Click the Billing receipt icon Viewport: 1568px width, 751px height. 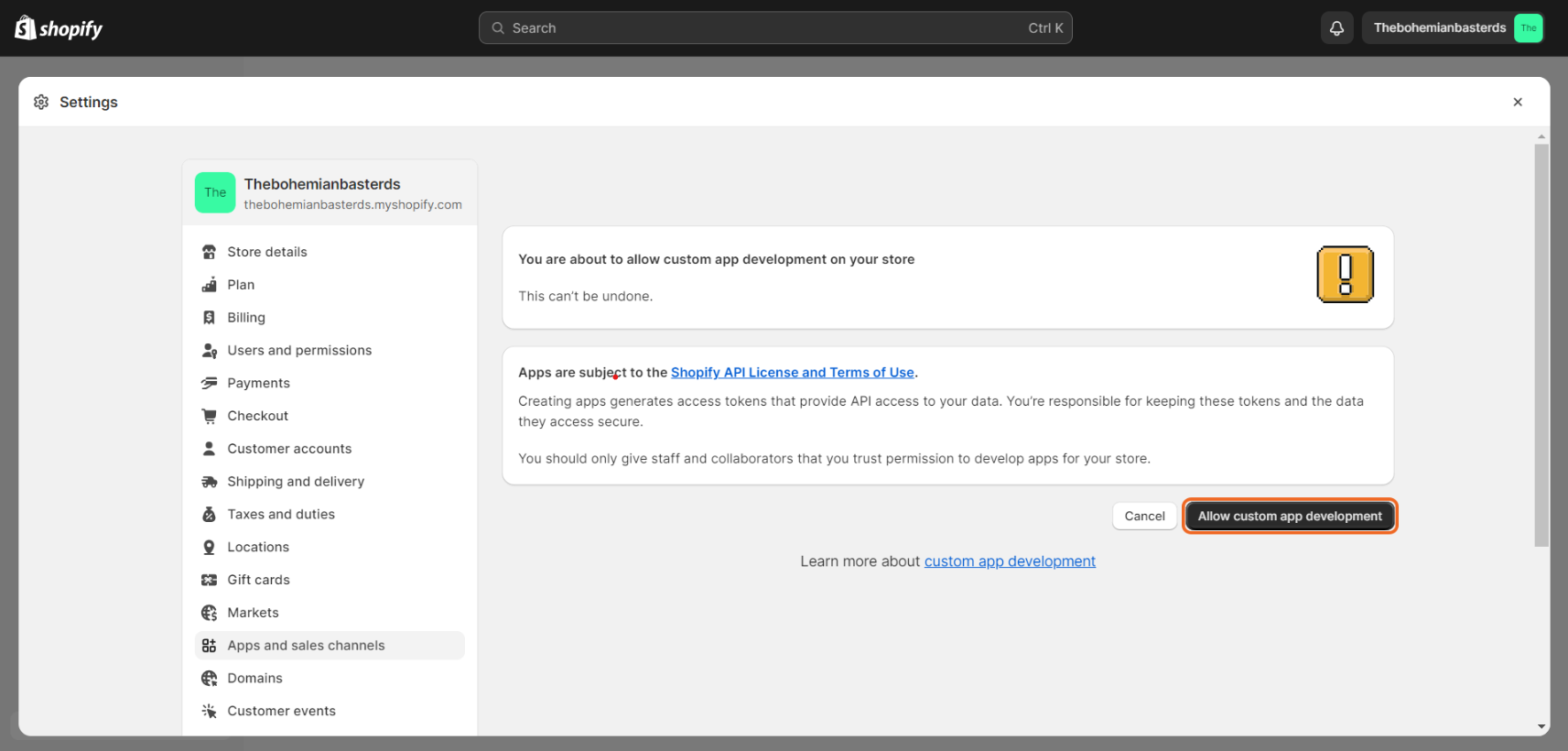click(x=209, y=318)
